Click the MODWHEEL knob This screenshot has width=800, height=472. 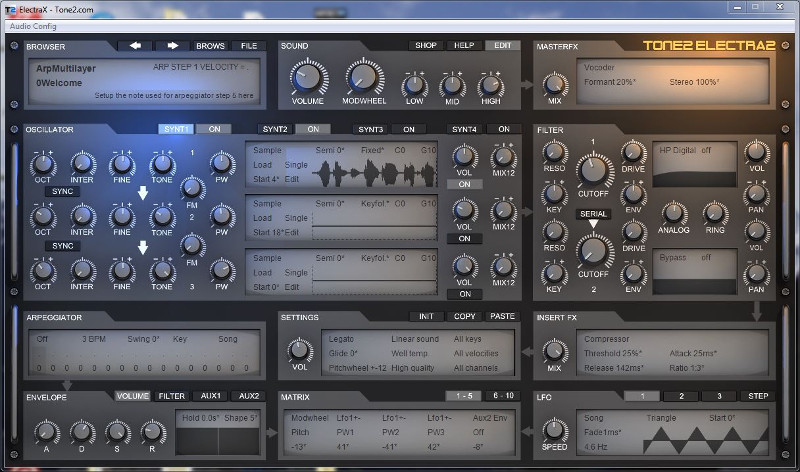(364, 77)
